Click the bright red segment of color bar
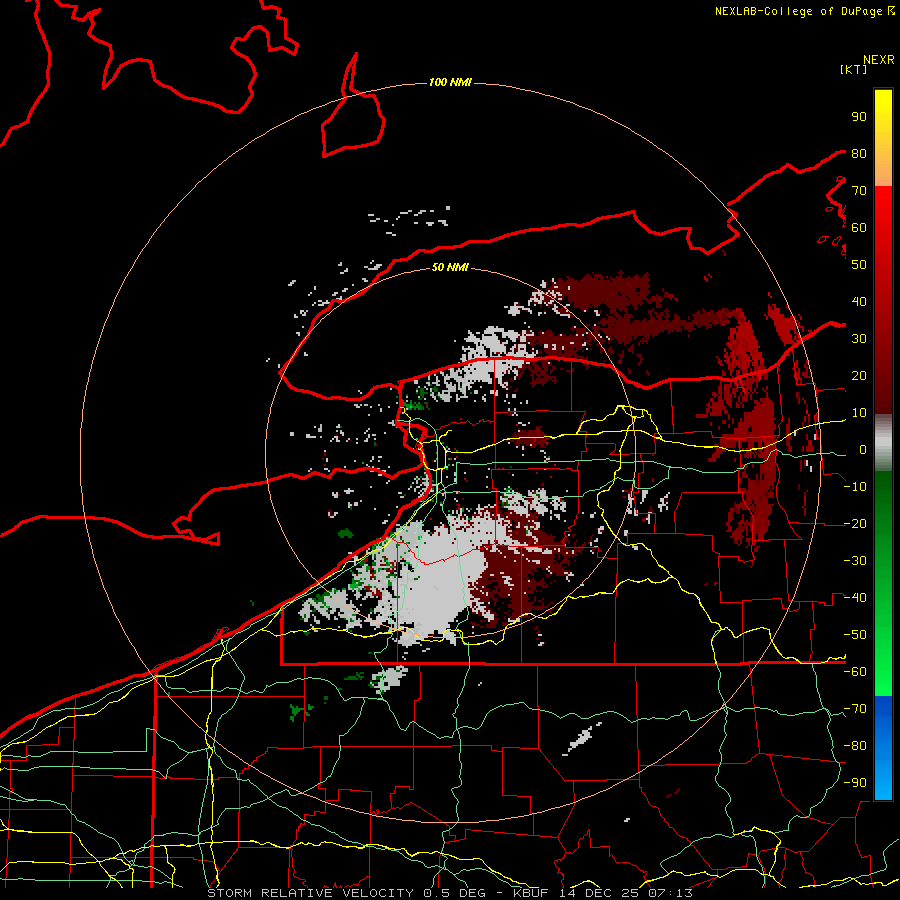The image size is (900, 900). tap(883, 230)
